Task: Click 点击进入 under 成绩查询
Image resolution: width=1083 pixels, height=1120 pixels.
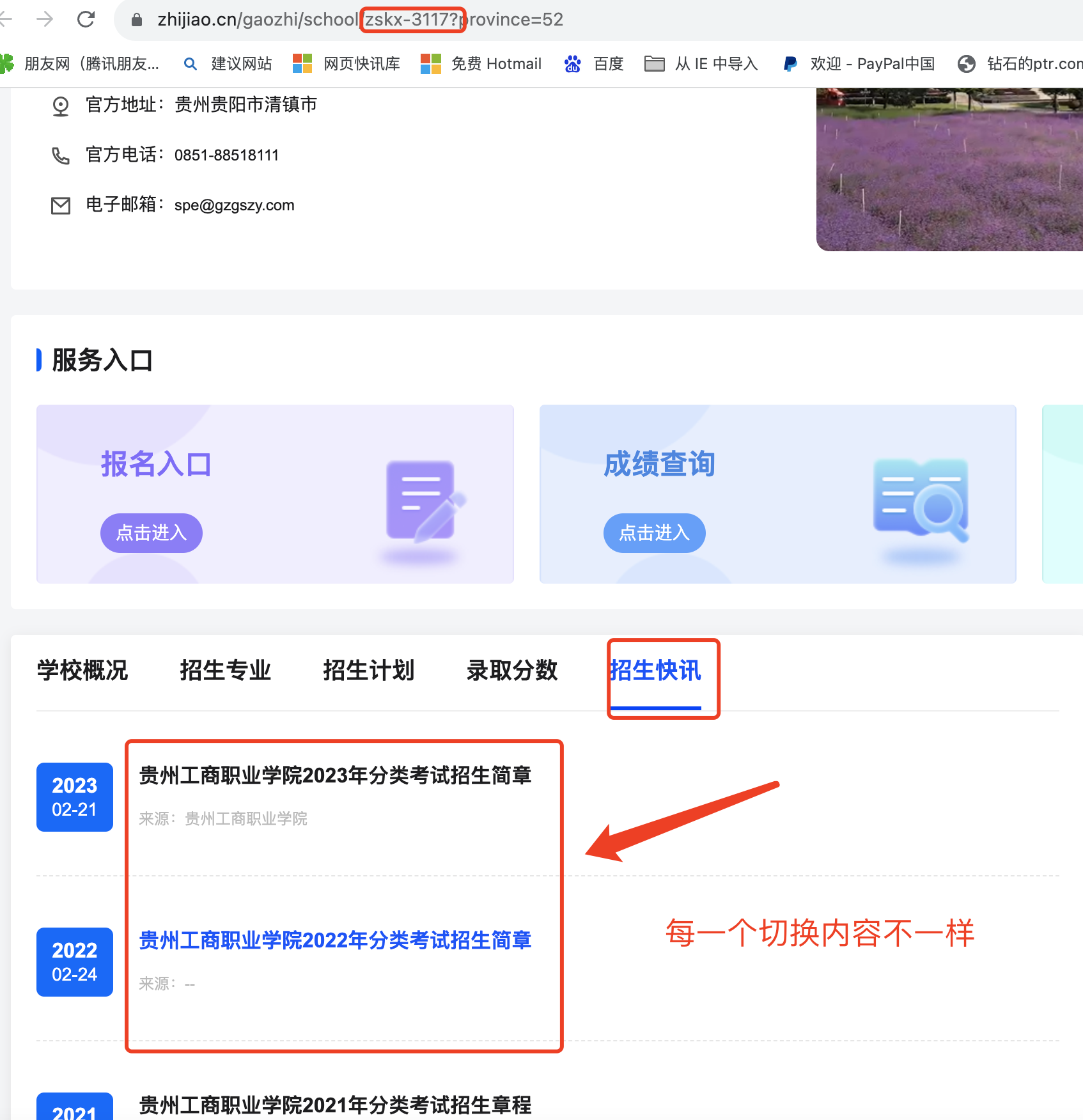Action: tap(655, 533)
